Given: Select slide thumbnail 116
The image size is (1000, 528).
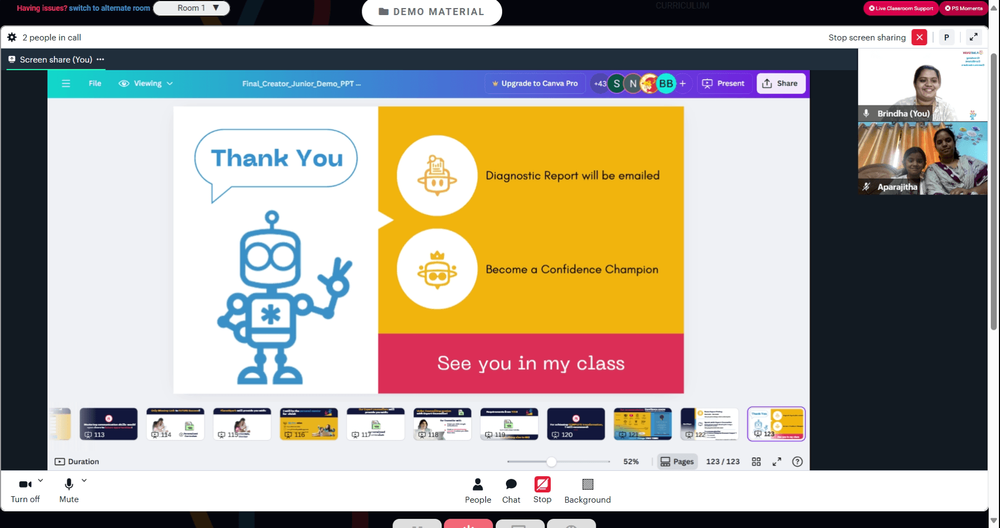Looking at the screenshot, I should coord(309,424).
